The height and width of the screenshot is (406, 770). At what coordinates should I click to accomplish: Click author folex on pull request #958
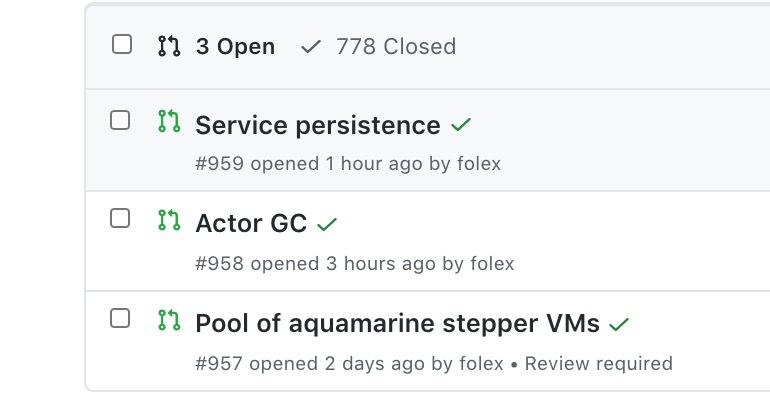[492, 264]
